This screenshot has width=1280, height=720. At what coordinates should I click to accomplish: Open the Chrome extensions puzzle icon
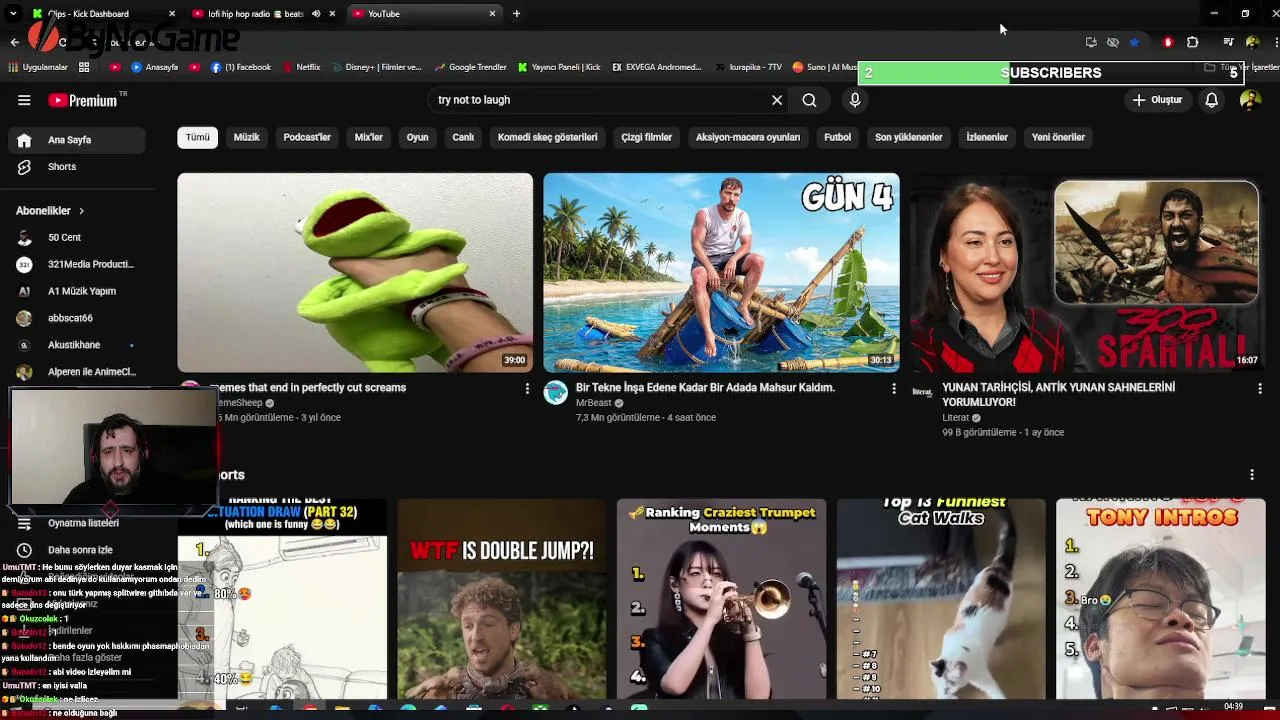click(1192, 42)
